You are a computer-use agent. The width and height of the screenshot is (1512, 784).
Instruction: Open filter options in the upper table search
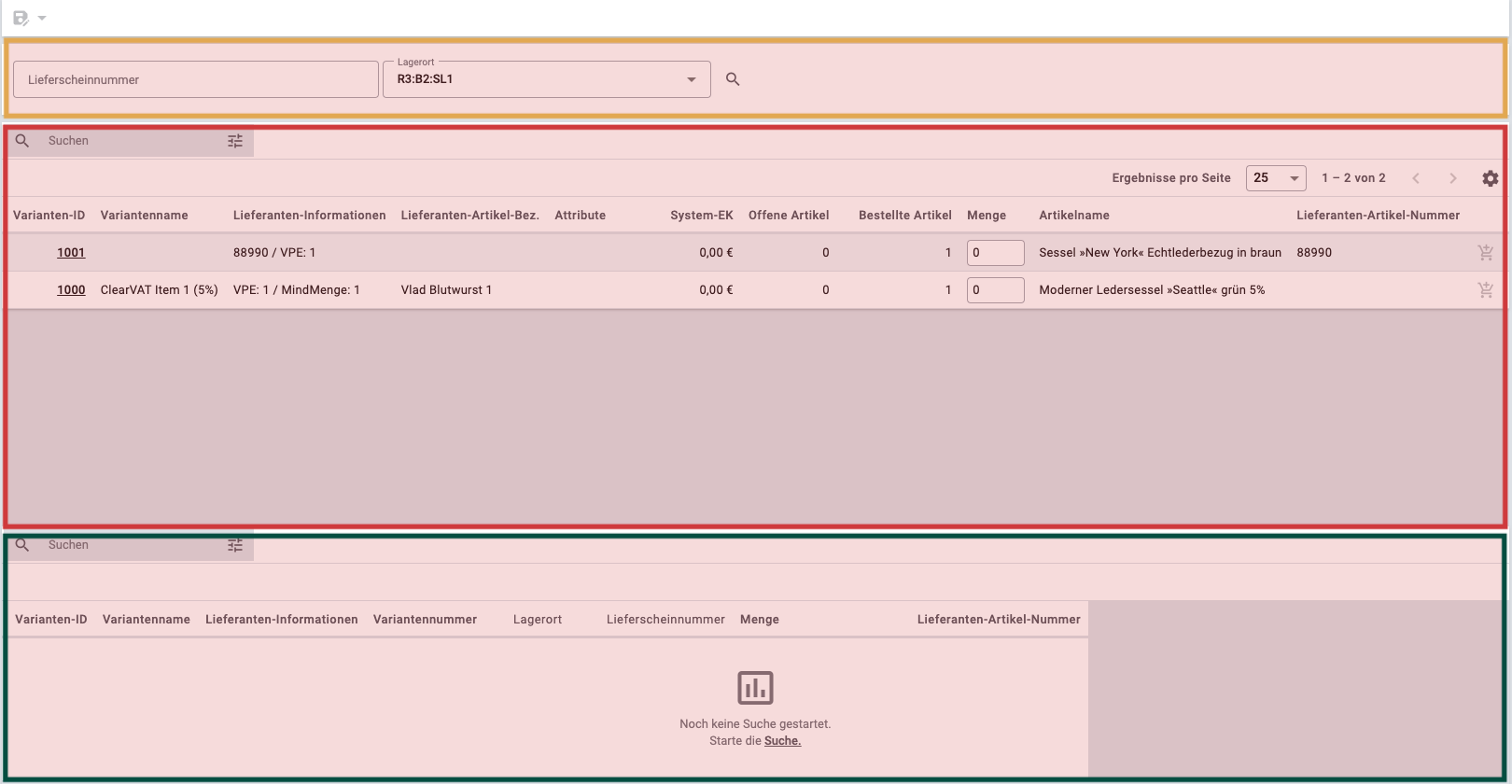(x=235, y=141)
